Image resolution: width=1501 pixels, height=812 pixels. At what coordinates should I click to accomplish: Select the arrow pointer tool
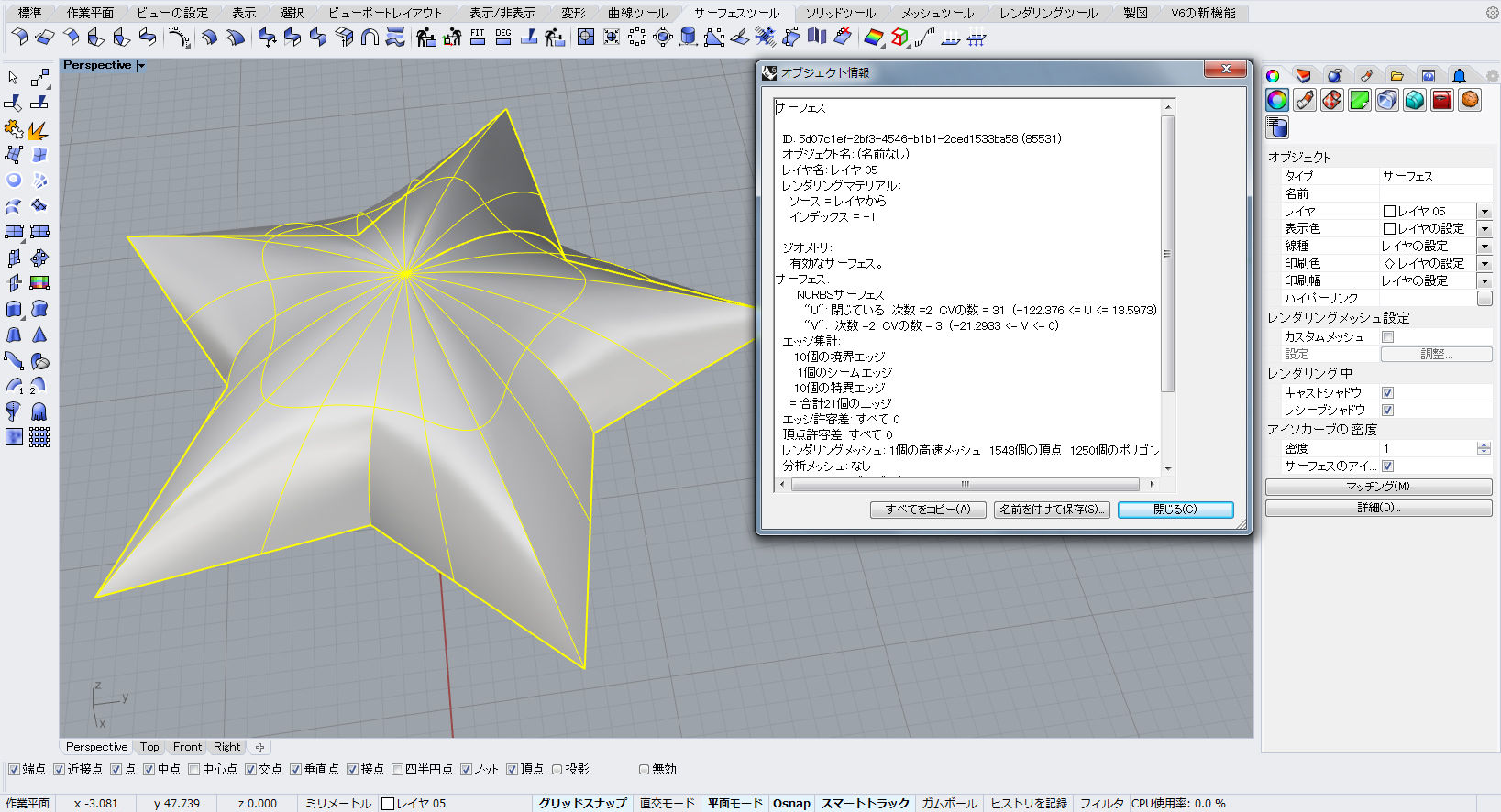pyautogui.click(x=13, y=78)
